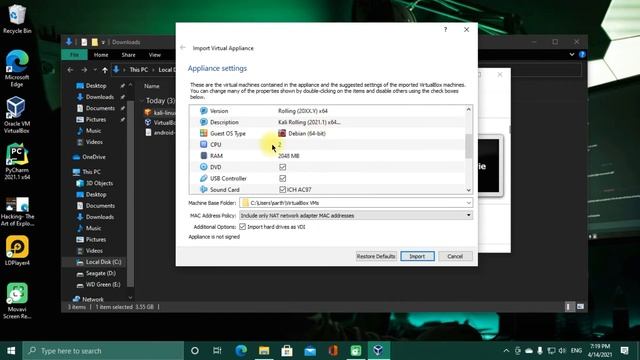This screenshot has height=360, width=640.
Task: Open Office app from the taskbar
Action: (x=333, y=351)
